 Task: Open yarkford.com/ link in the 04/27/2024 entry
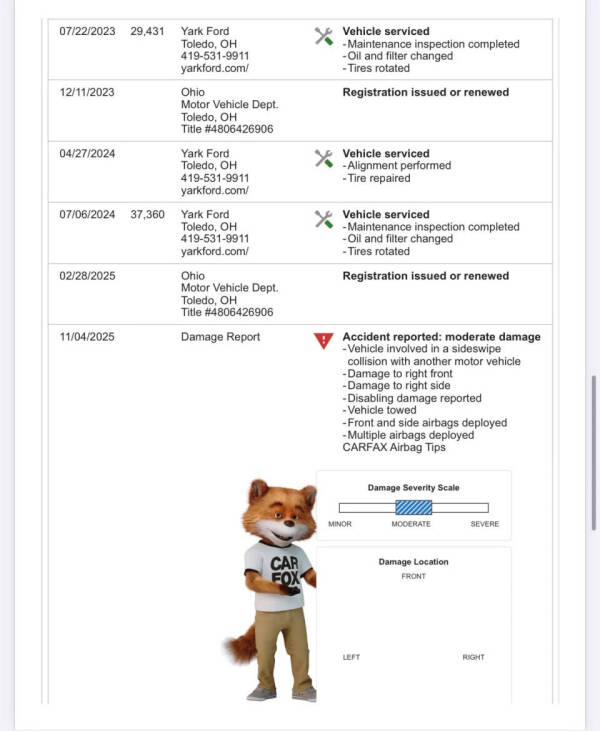(214, 190)
